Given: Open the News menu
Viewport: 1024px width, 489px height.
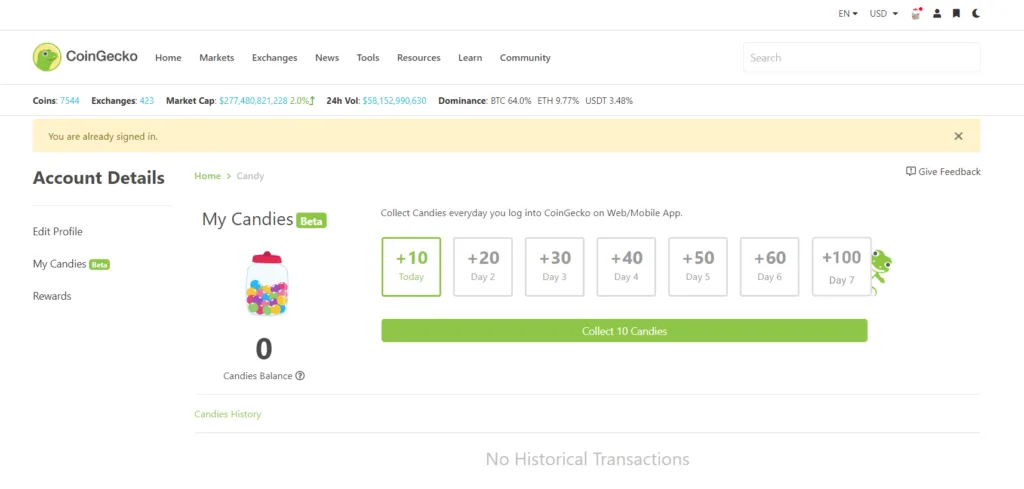Looking at the screenshot, I should tap(327, 58).
